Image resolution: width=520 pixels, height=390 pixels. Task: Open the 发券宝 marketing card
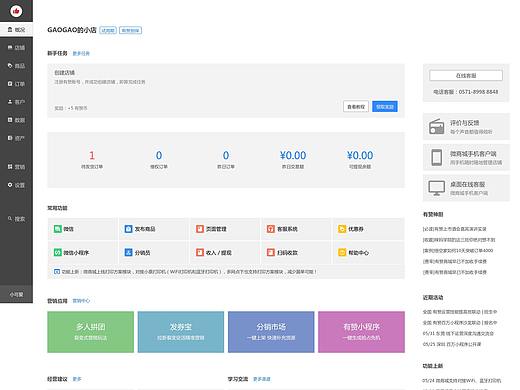(x=181, y=332)
